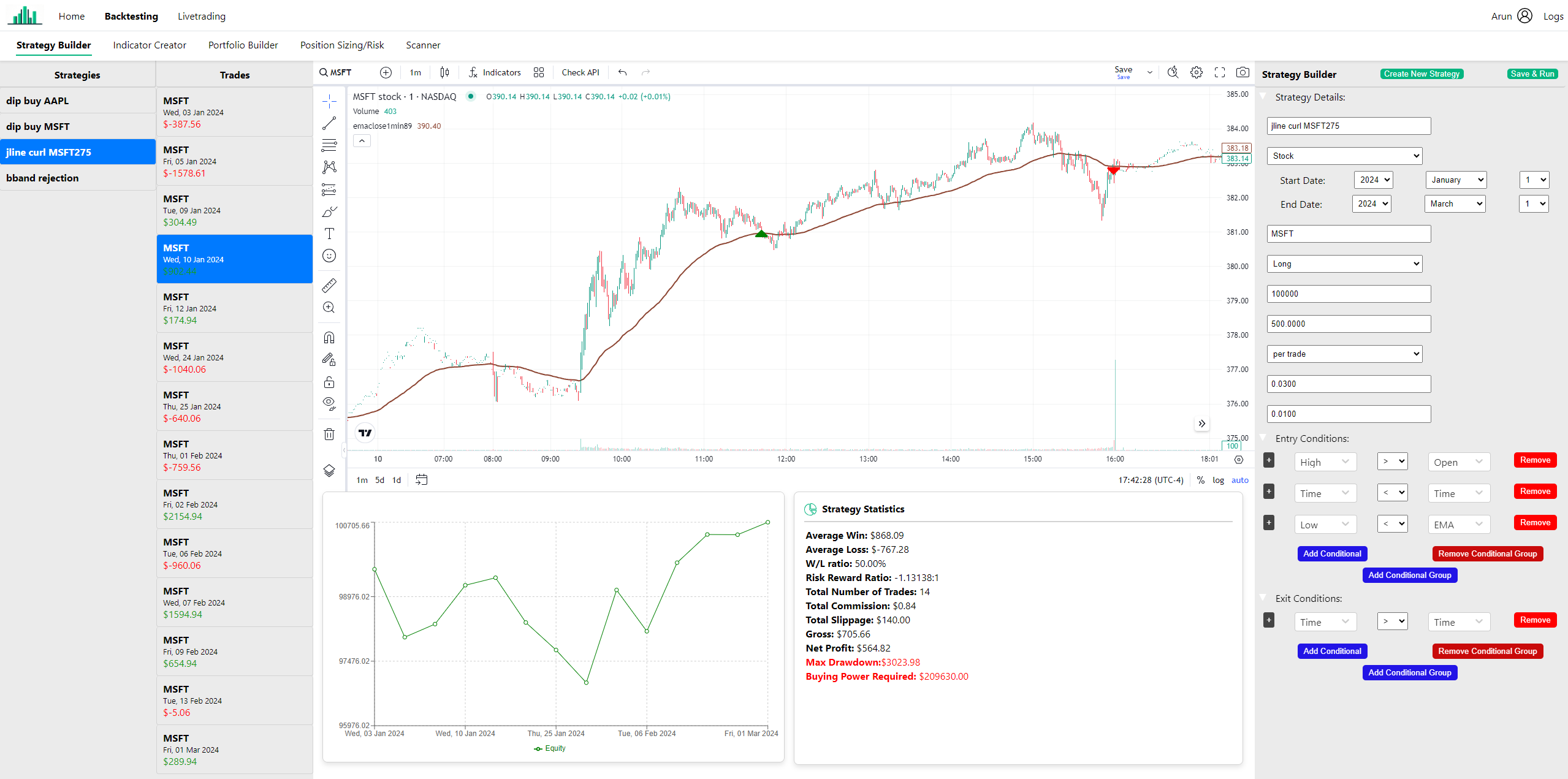The width and height of the screenshot is (1568, 779).
Task: Open the Portfolio Builder tab
Action: click(x=243, y=45)
